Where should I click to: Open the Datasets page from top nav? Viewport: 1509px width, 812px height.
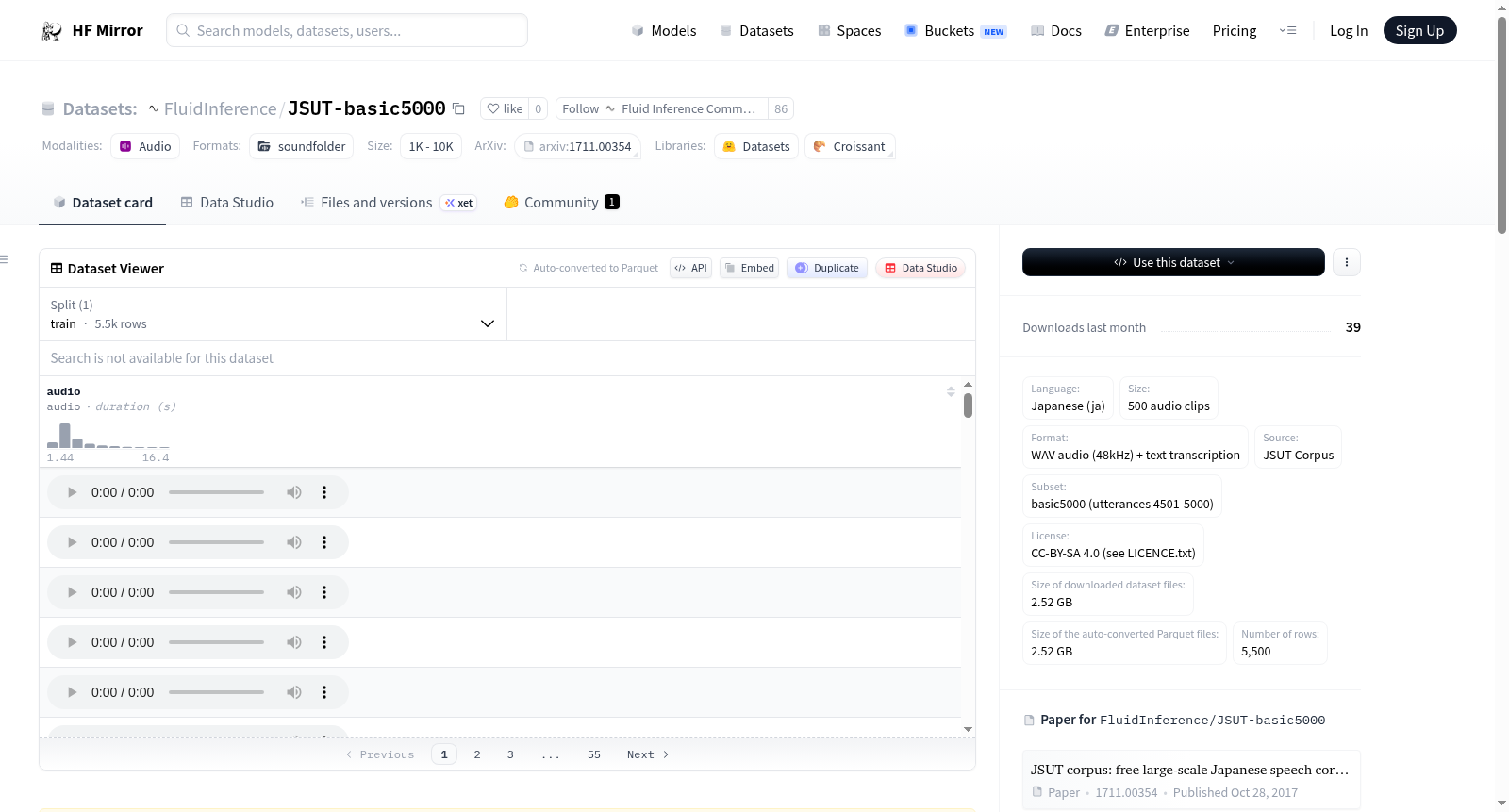757,31
